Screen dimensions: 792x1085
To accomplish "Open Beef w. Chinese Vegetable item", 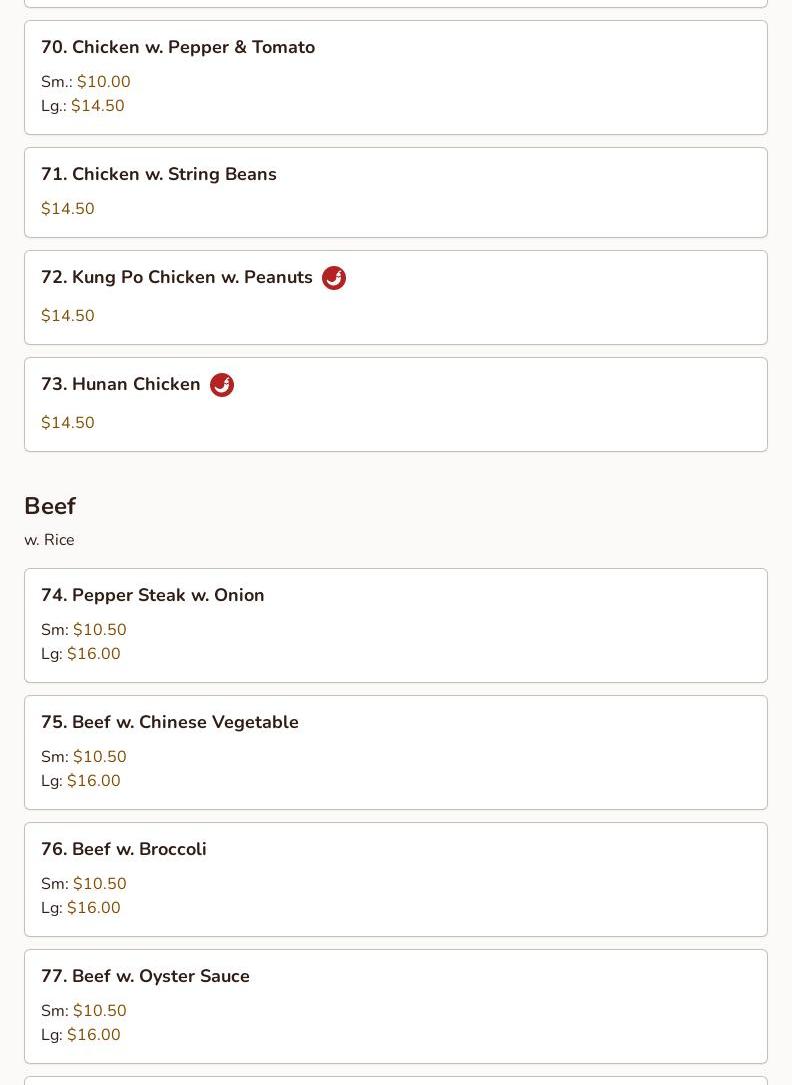I will 170,722.
